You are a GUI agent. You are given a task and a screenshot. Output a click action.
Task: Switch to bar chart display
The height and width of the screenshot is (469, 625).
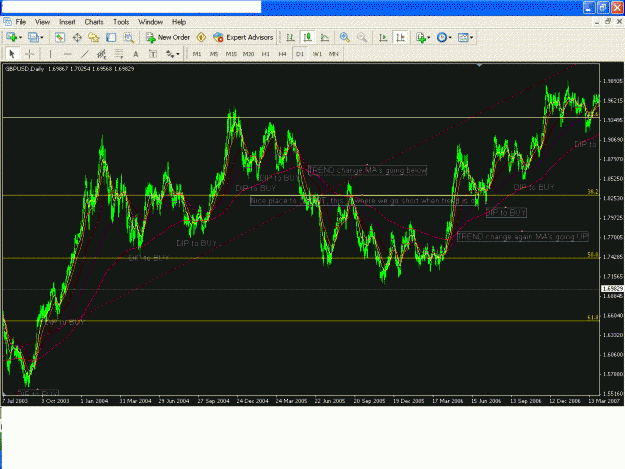click(291, 37)
